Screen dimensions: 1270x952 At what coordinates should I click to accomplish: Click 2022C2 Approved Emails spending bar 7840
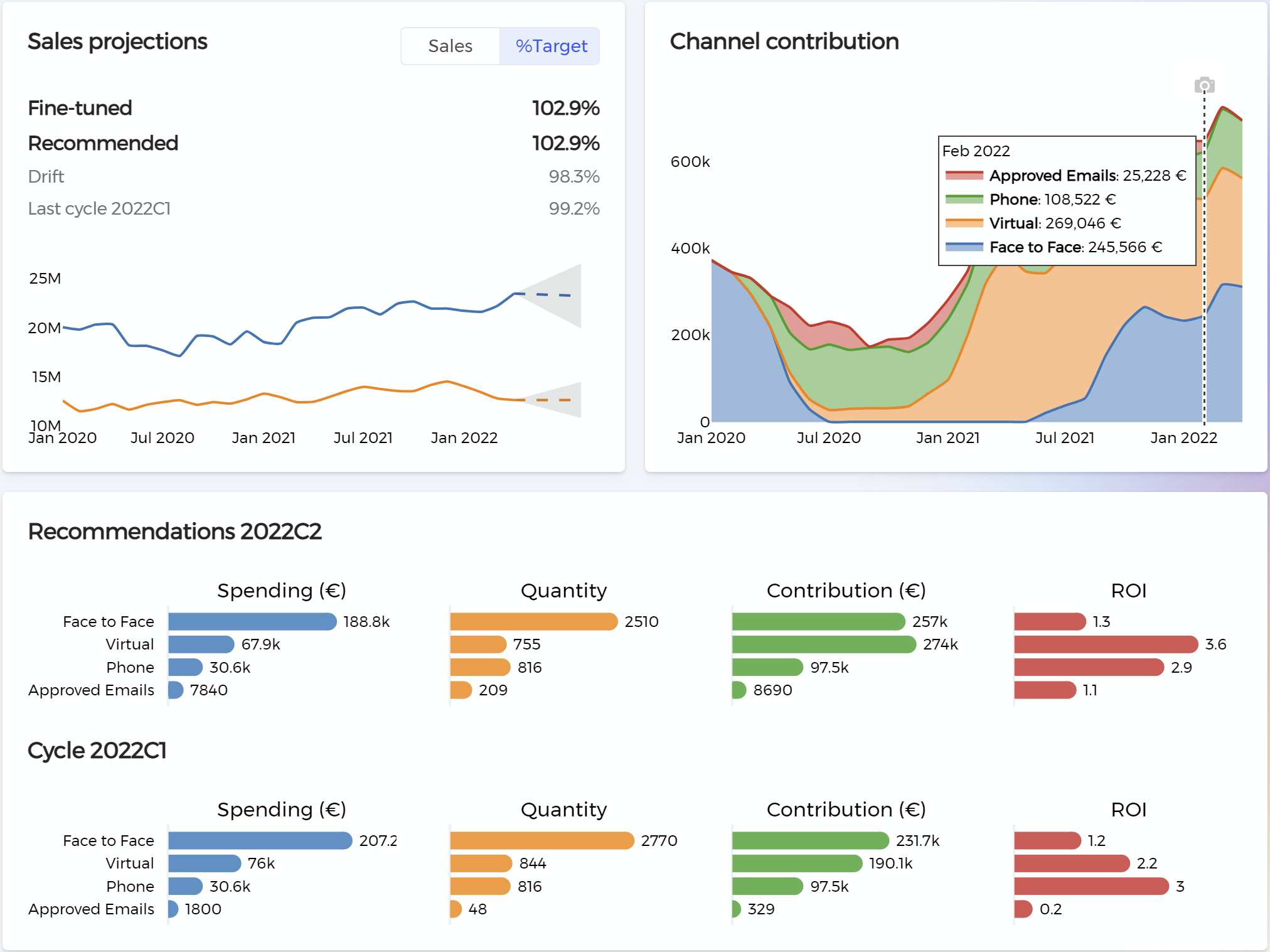point(176,690)
